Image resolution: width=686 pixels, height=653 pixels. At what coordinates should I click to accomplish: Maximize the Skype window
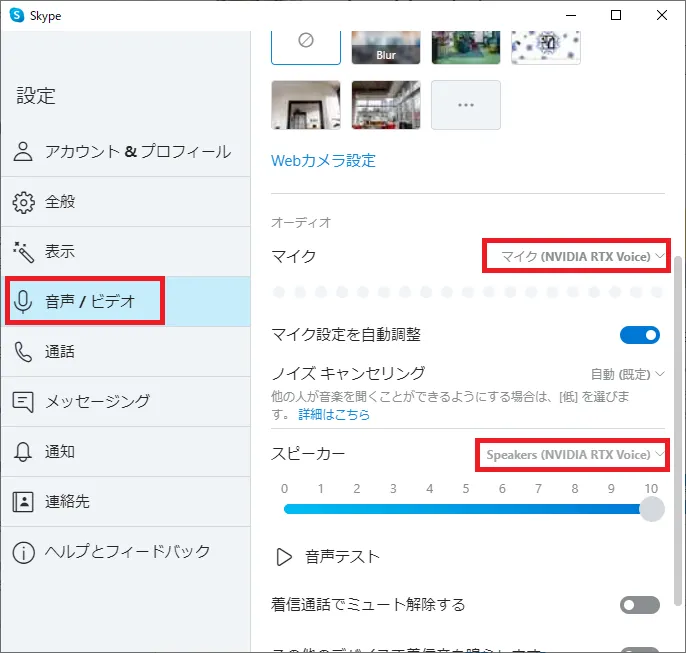coord(616,15)
